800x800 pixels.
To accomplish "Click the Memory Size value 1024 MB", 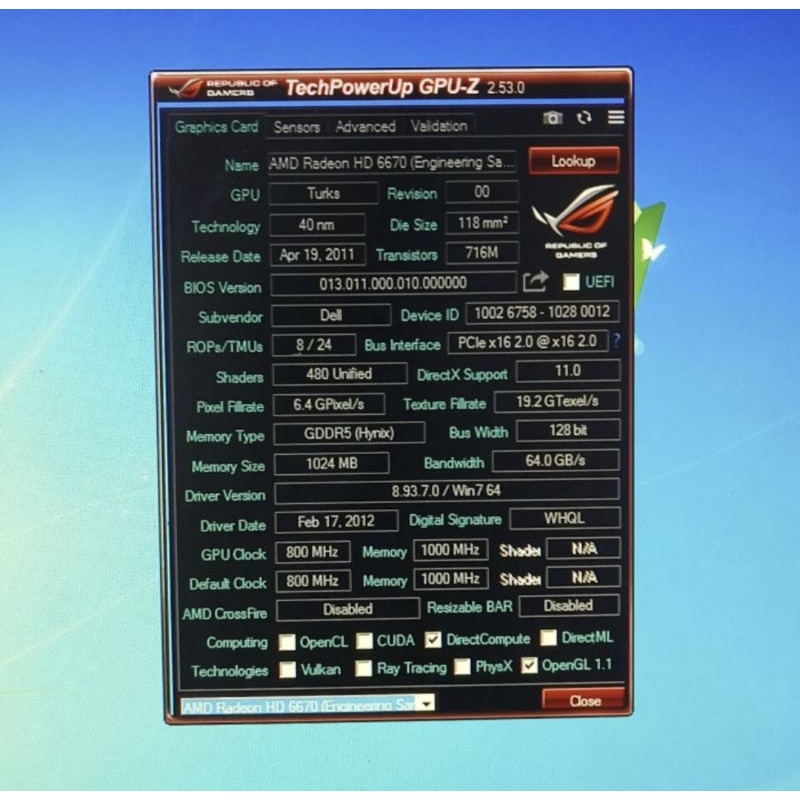I will point(332,464).
